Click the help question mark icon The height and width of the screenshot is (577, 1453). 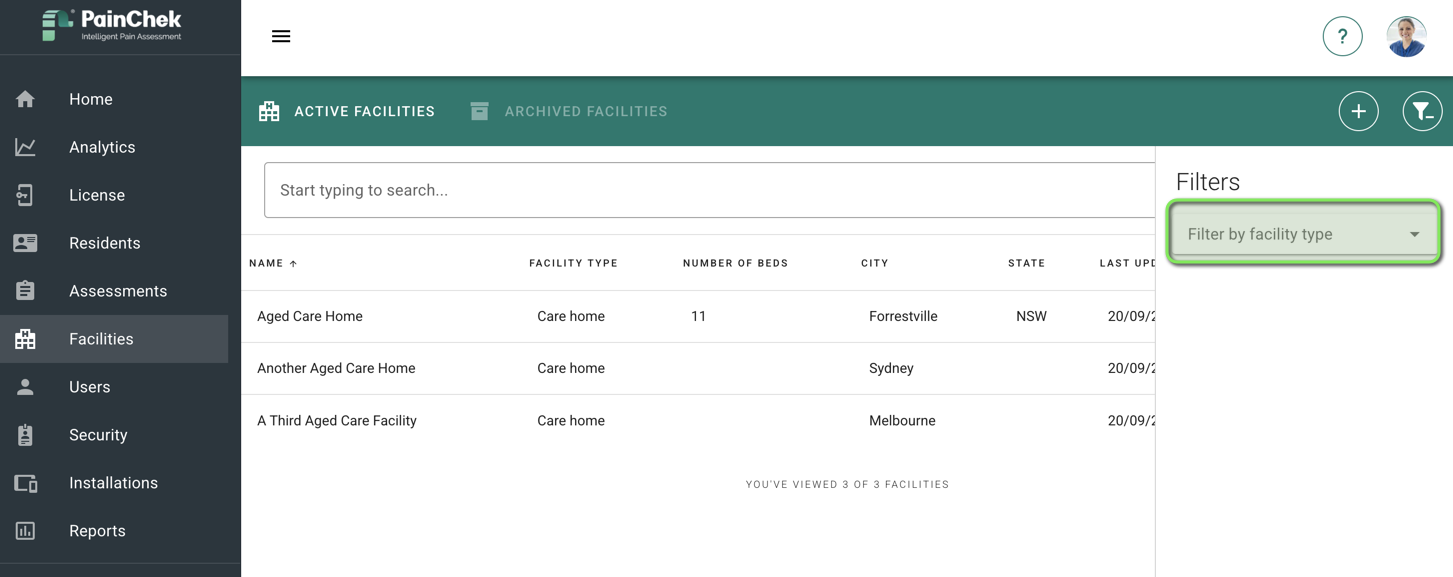[1342, 37]
